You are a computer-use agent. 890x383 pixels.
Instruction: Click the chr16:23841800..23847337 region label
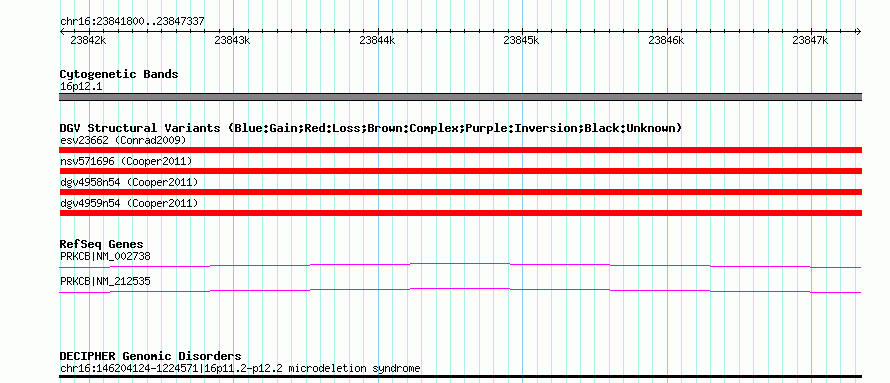pos(132,22)
